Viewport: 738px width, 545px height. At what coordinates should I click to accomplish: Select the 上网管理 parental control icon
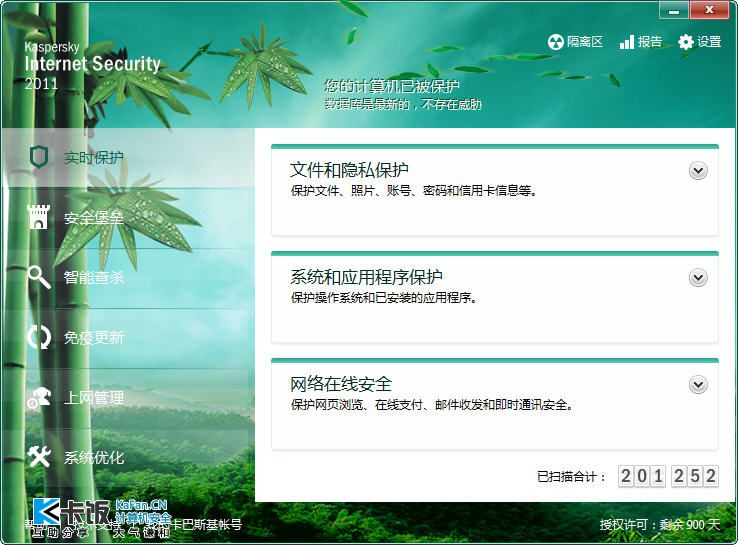pyautogui.click(x=39, y=398)
